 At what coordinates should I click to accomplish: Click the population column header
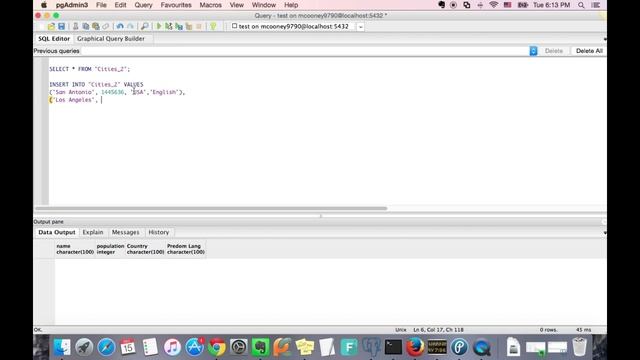pos(110,249)
